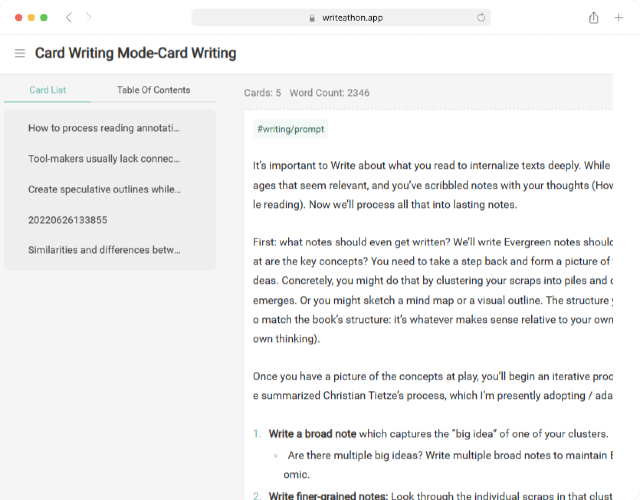Click the Write a broad note list item
The height and width of the screenshot is (500, 640).
point(438,434)
